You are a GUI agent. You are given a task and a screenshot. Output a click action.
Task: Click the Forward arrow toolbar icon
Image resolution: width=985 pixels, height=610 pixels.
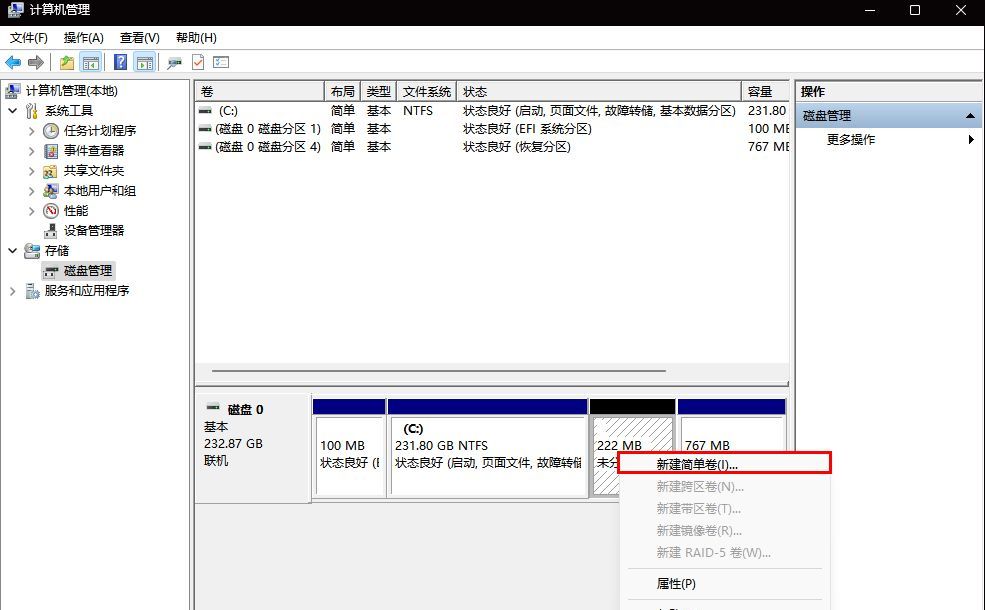[x=36, y=62]
